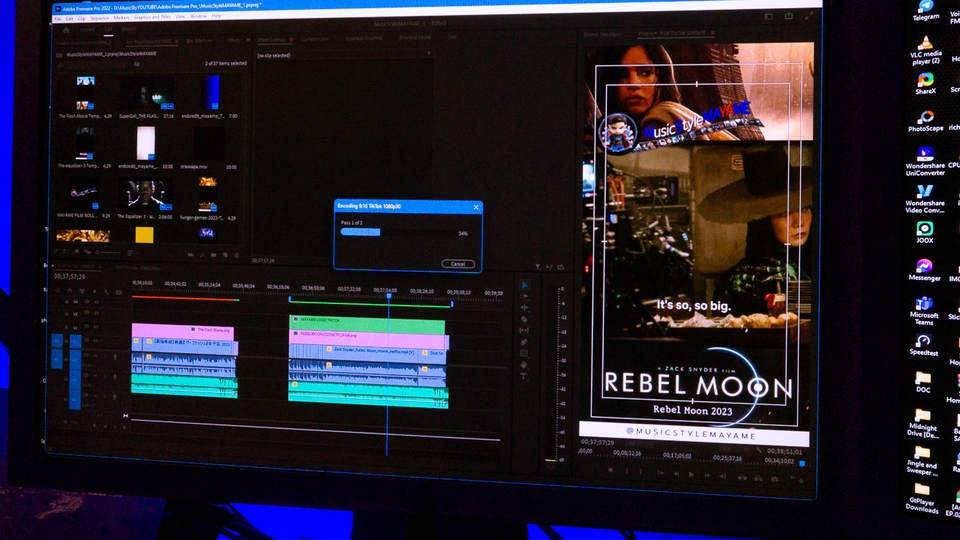Click the Lift button
960x540 pixels.
[743, 477]
